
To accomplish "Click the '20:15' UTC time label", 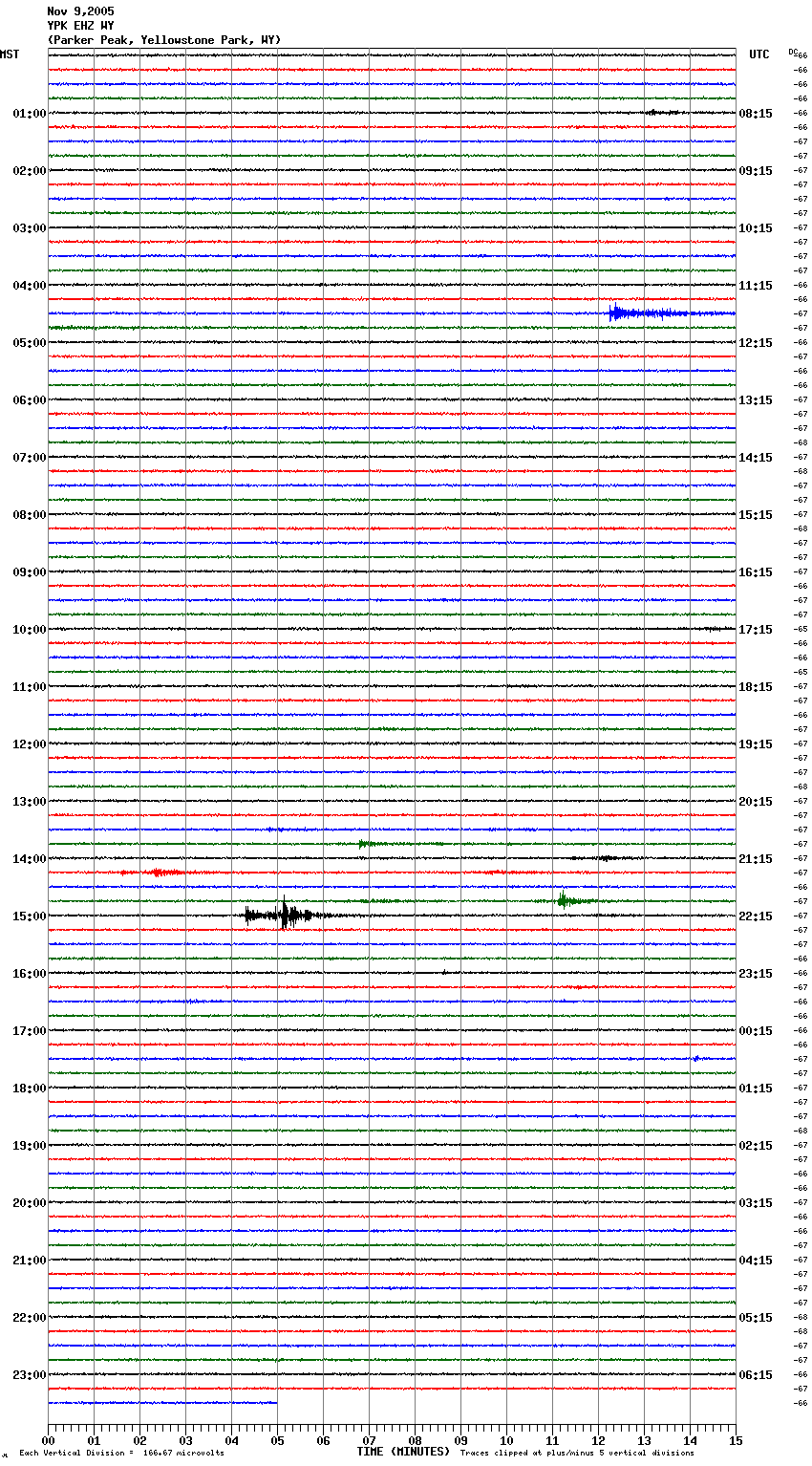I will pyautogui.click(x=756, y=802).
